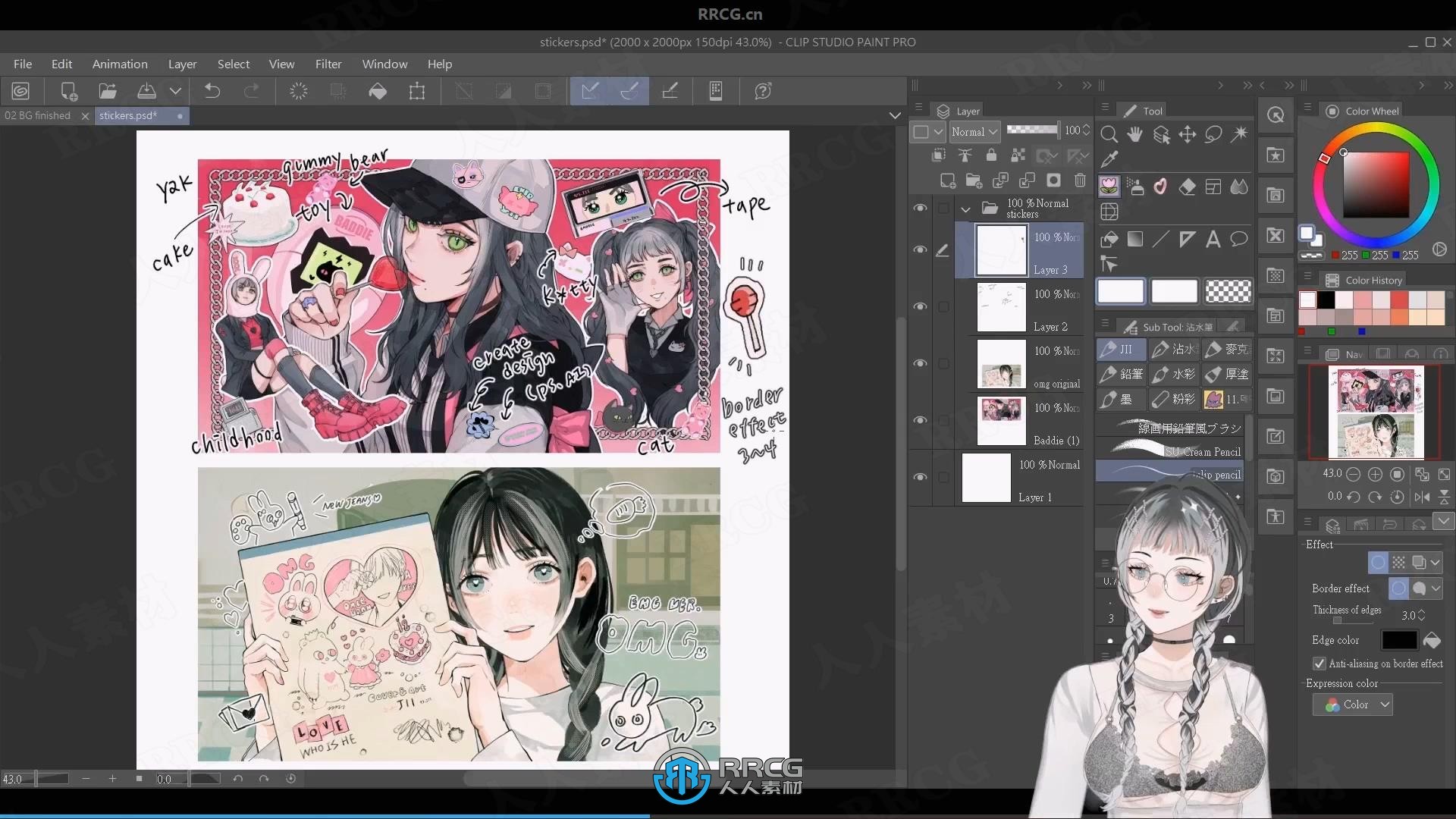Select the Blend droplets tool
1456x819 pixels.
click(1239, 186)
